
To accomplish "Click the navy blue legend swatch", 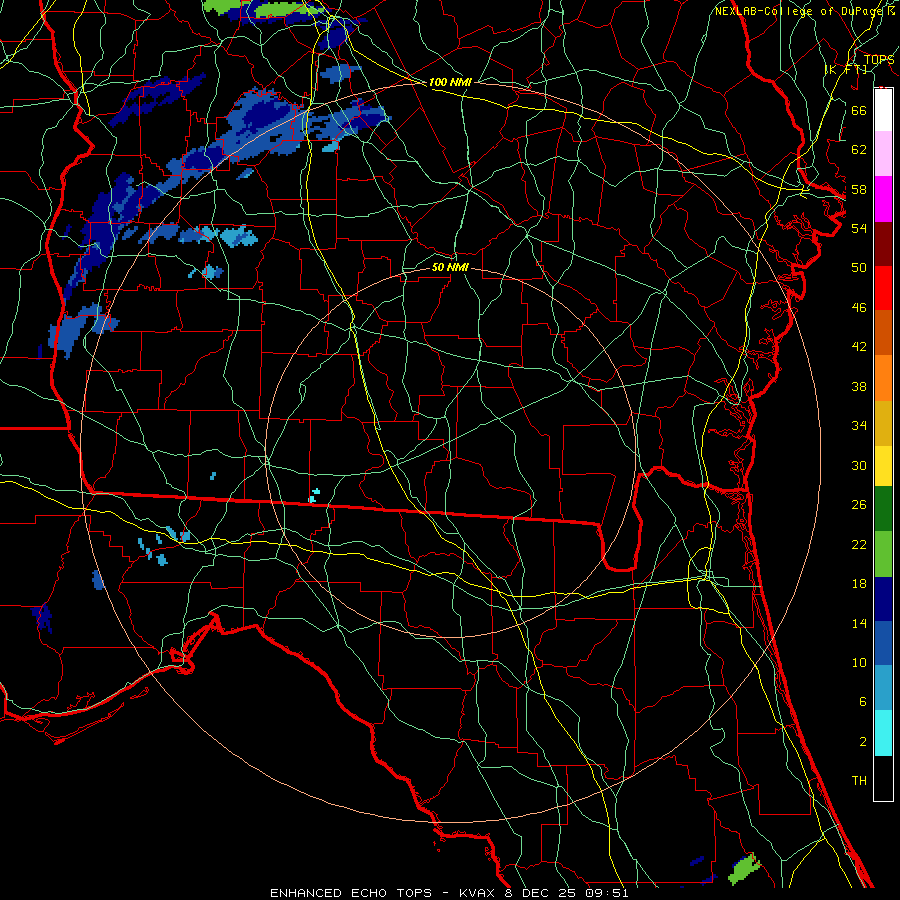I will [x=883, y=599].
